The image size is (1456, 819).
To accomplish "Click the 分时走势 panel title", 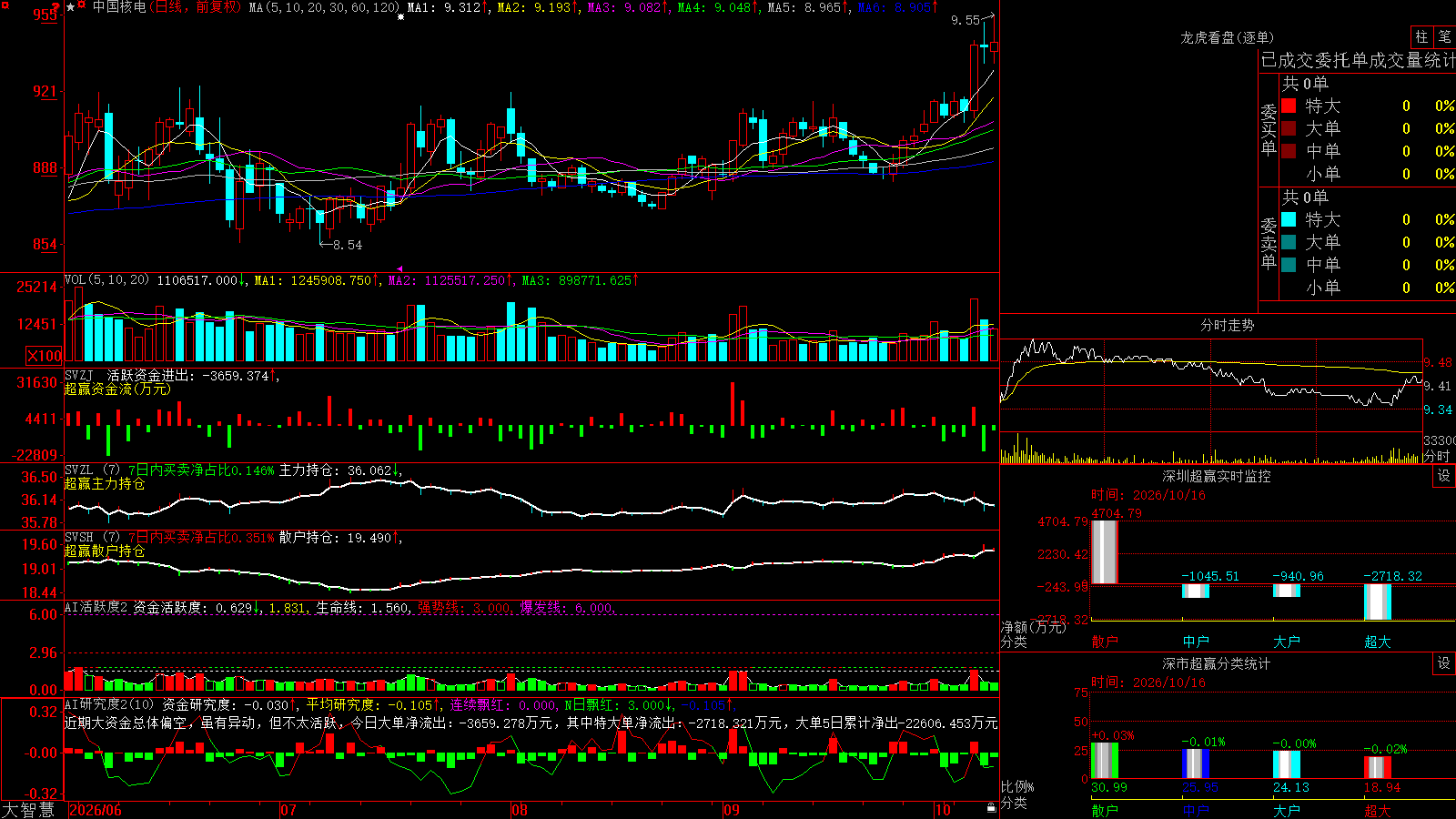I will (1227, 325).
